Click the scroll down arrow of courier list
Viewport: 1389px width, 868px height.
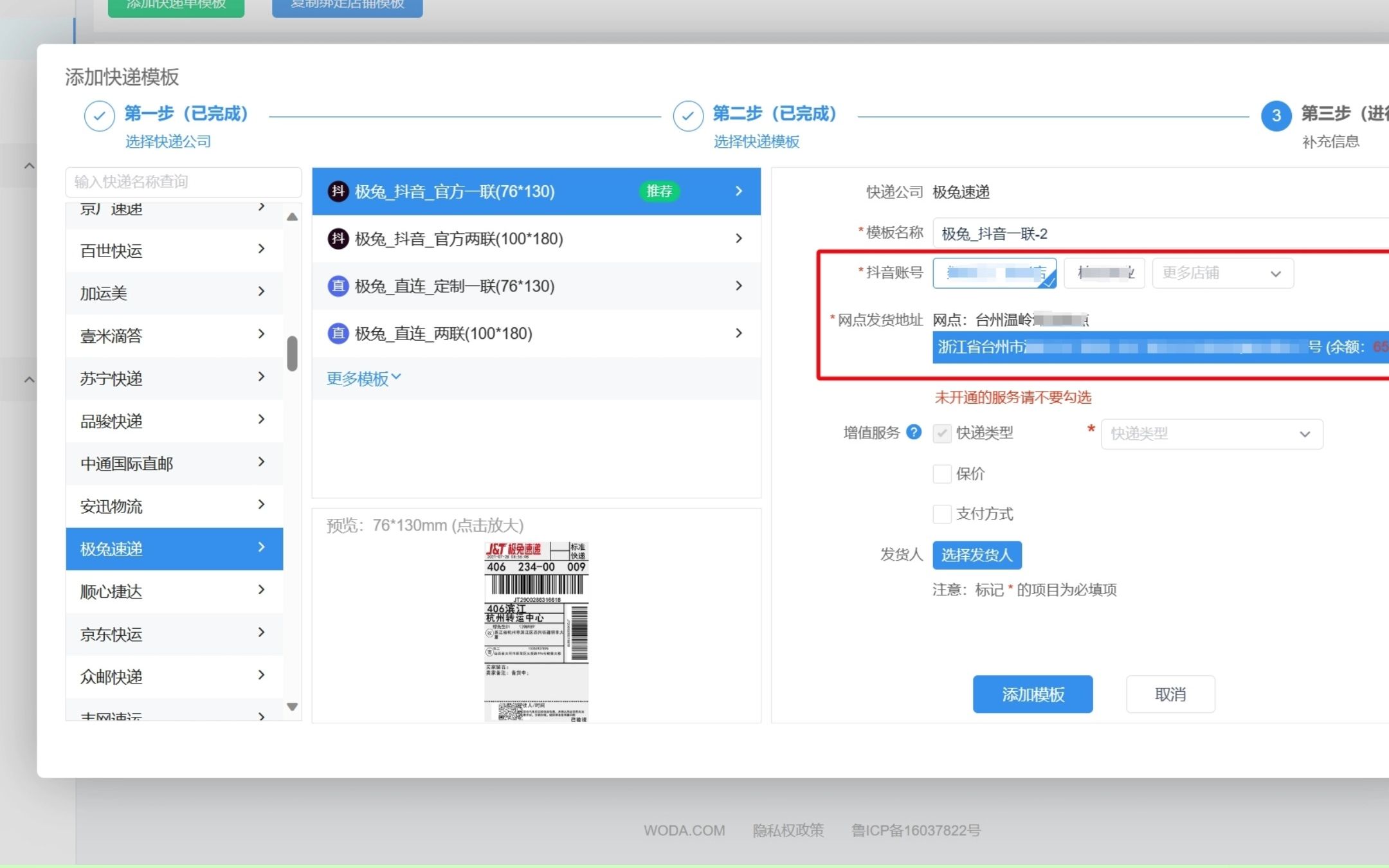point(292,707)
